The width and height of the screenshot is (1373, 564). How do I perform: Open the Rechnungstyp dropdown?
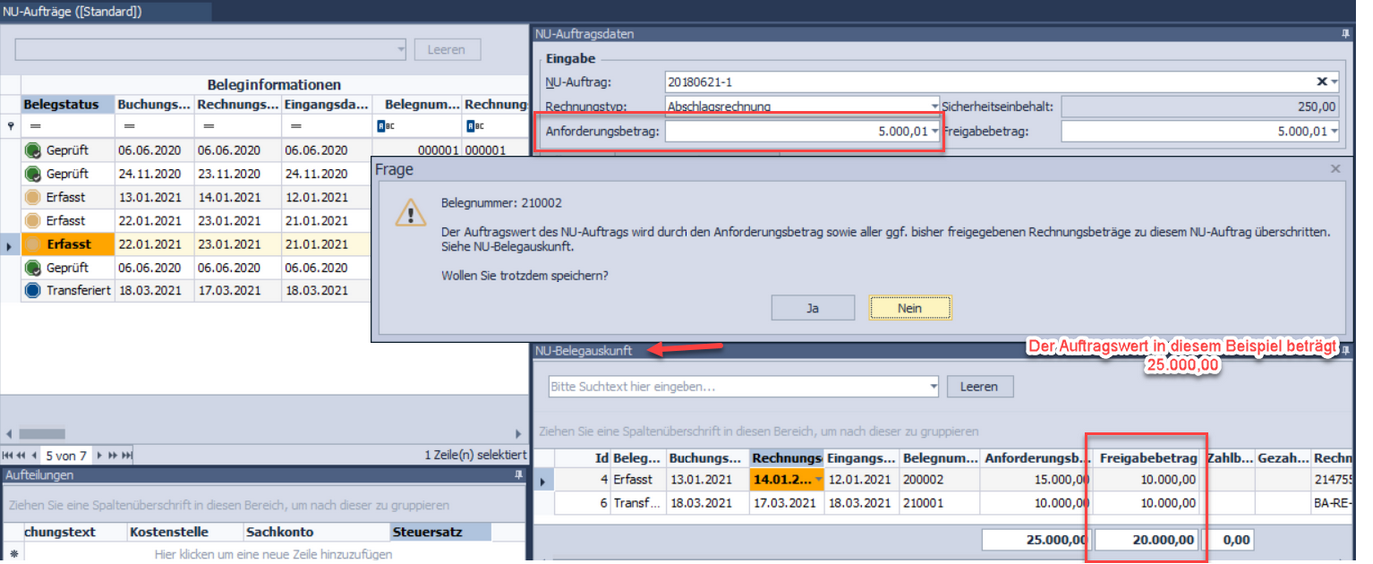click(935, 106)
